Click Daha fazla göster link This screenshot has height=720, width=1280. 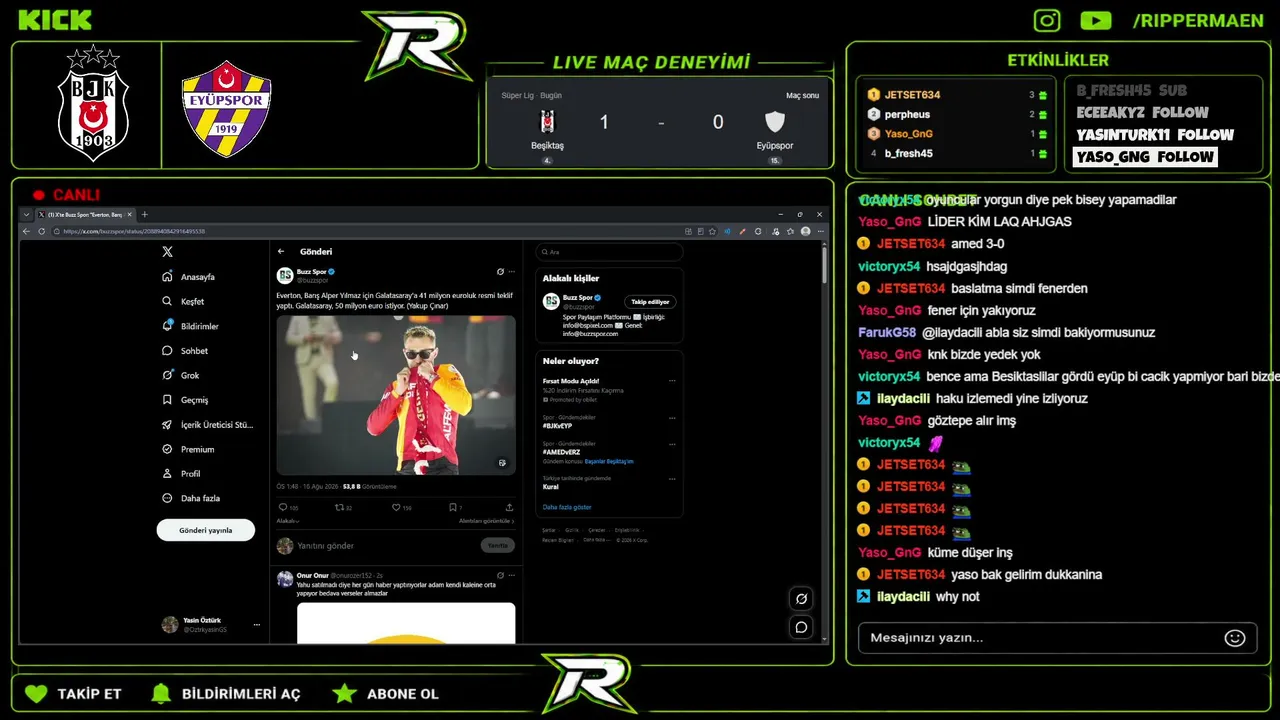567,507
